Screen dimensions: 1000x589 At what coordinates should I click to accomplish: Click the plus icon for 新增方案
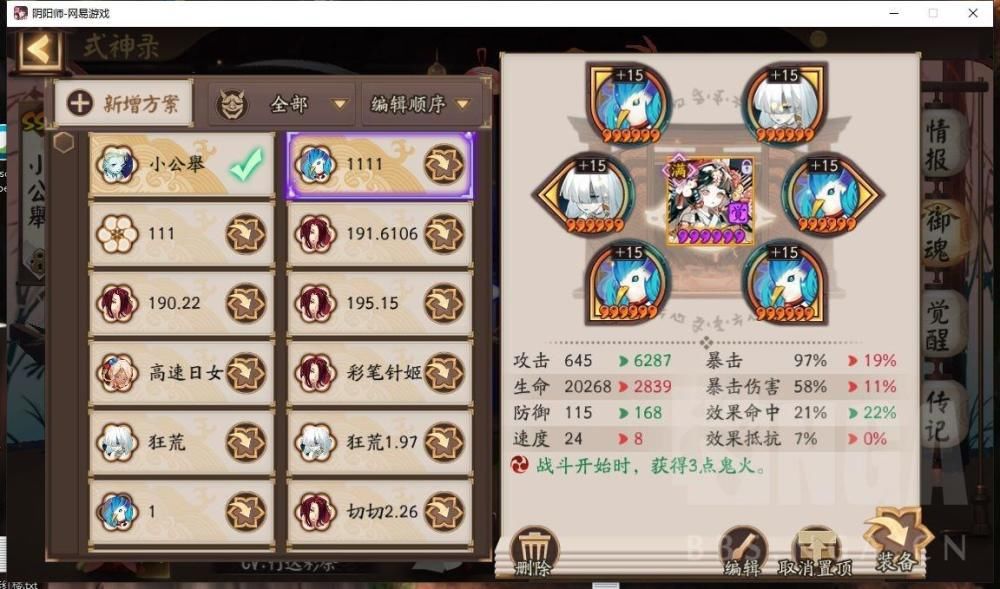click(x=80, y=103)
